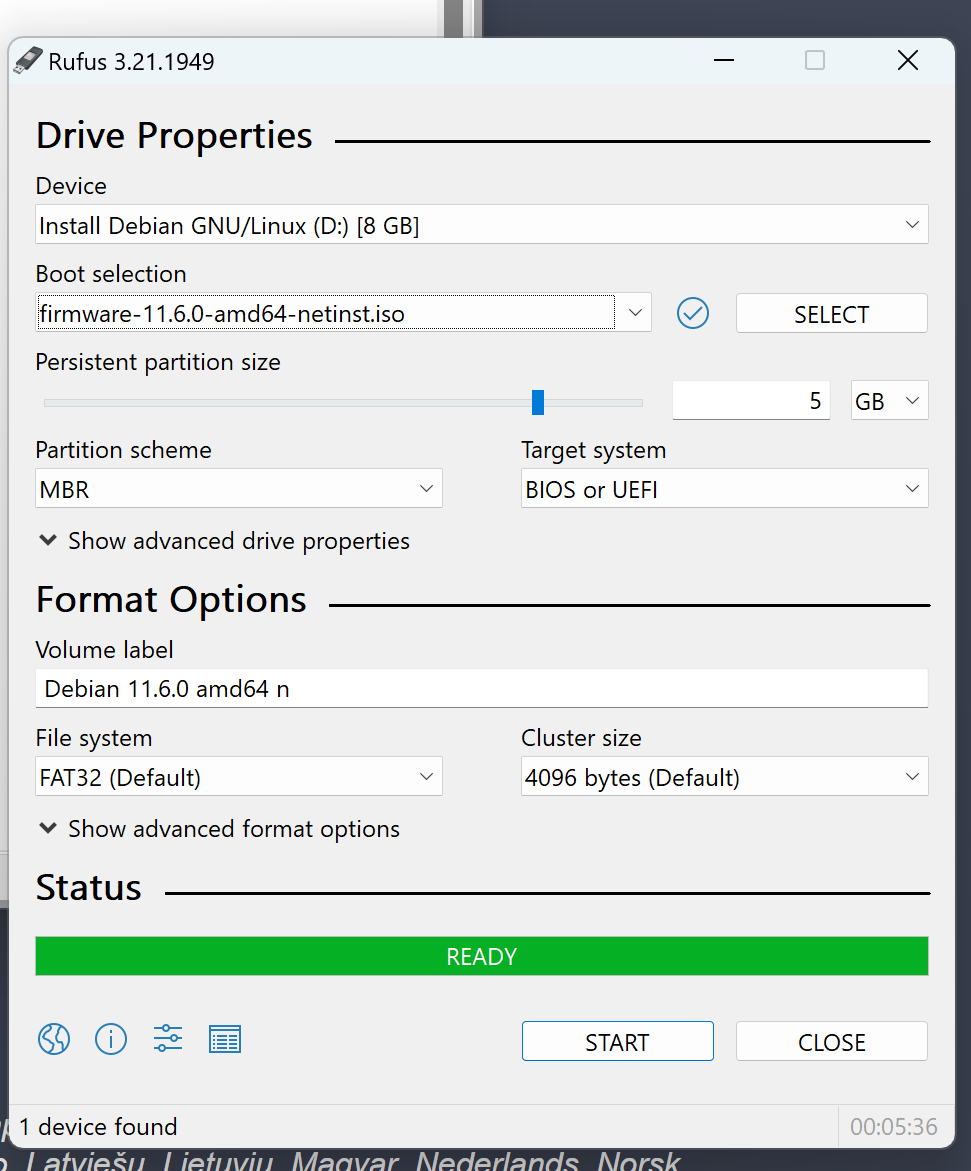Click the persistent partition size slider handle

point(538,402)
